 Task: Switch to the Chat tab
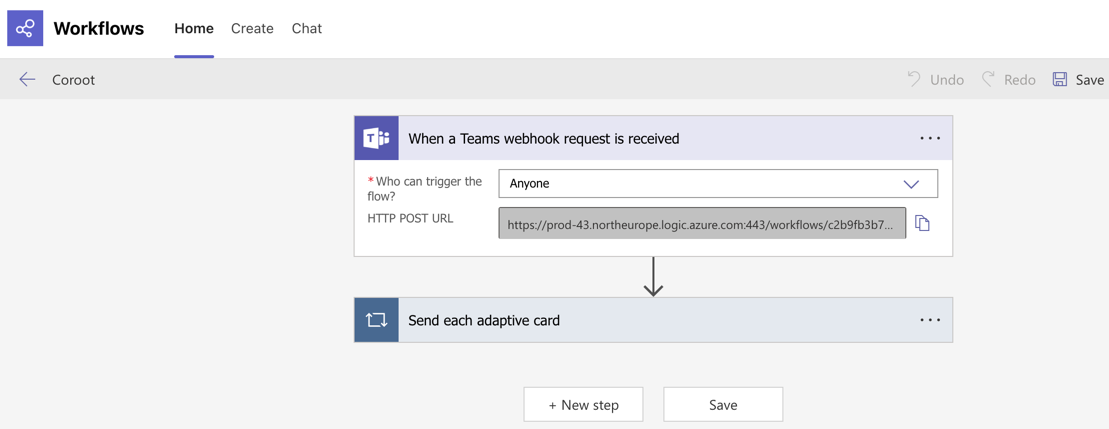pyautogui.click(x=307, y=29)
